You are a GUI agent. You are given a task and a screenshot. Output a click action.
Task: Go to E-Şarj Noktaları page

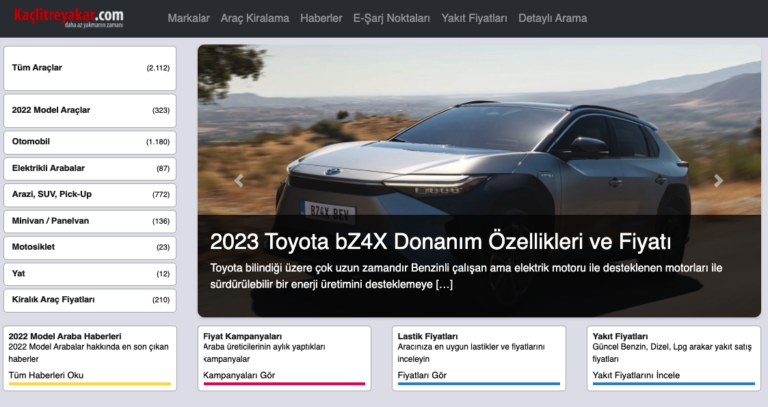(391, 18)
